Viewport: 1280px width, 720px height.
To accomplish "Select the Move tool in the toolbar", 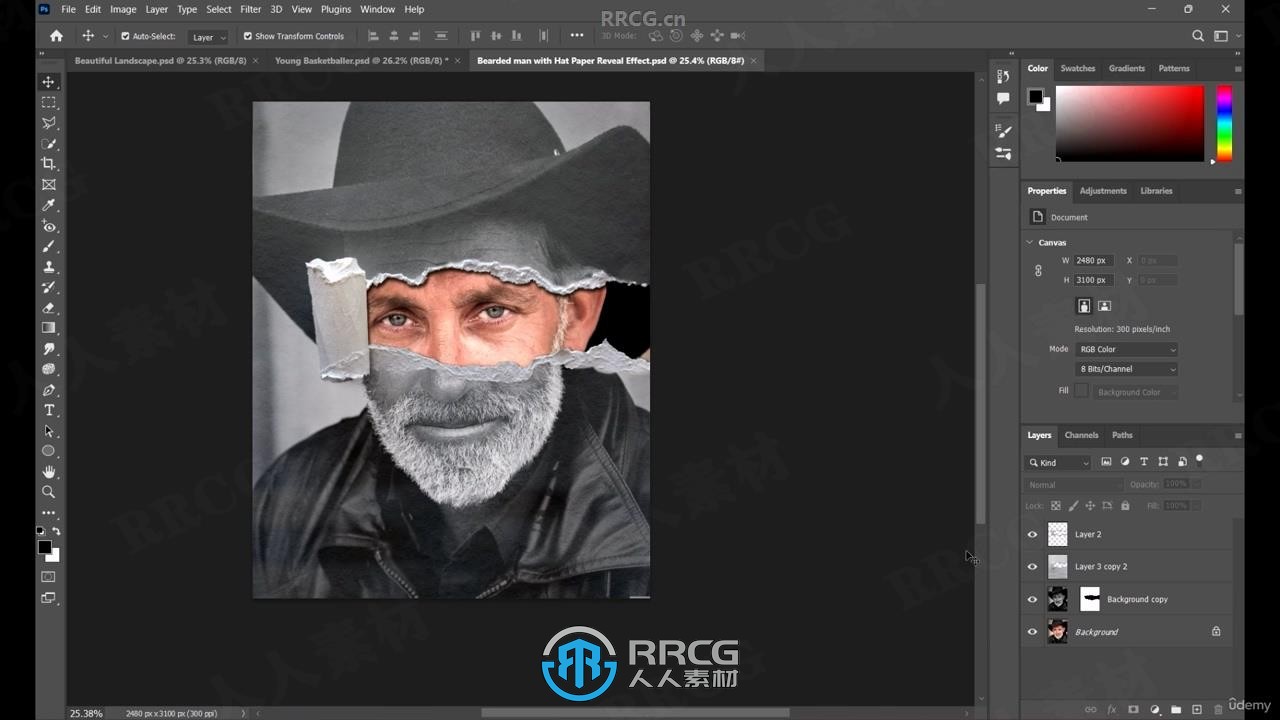I will (x=48, y=82).
